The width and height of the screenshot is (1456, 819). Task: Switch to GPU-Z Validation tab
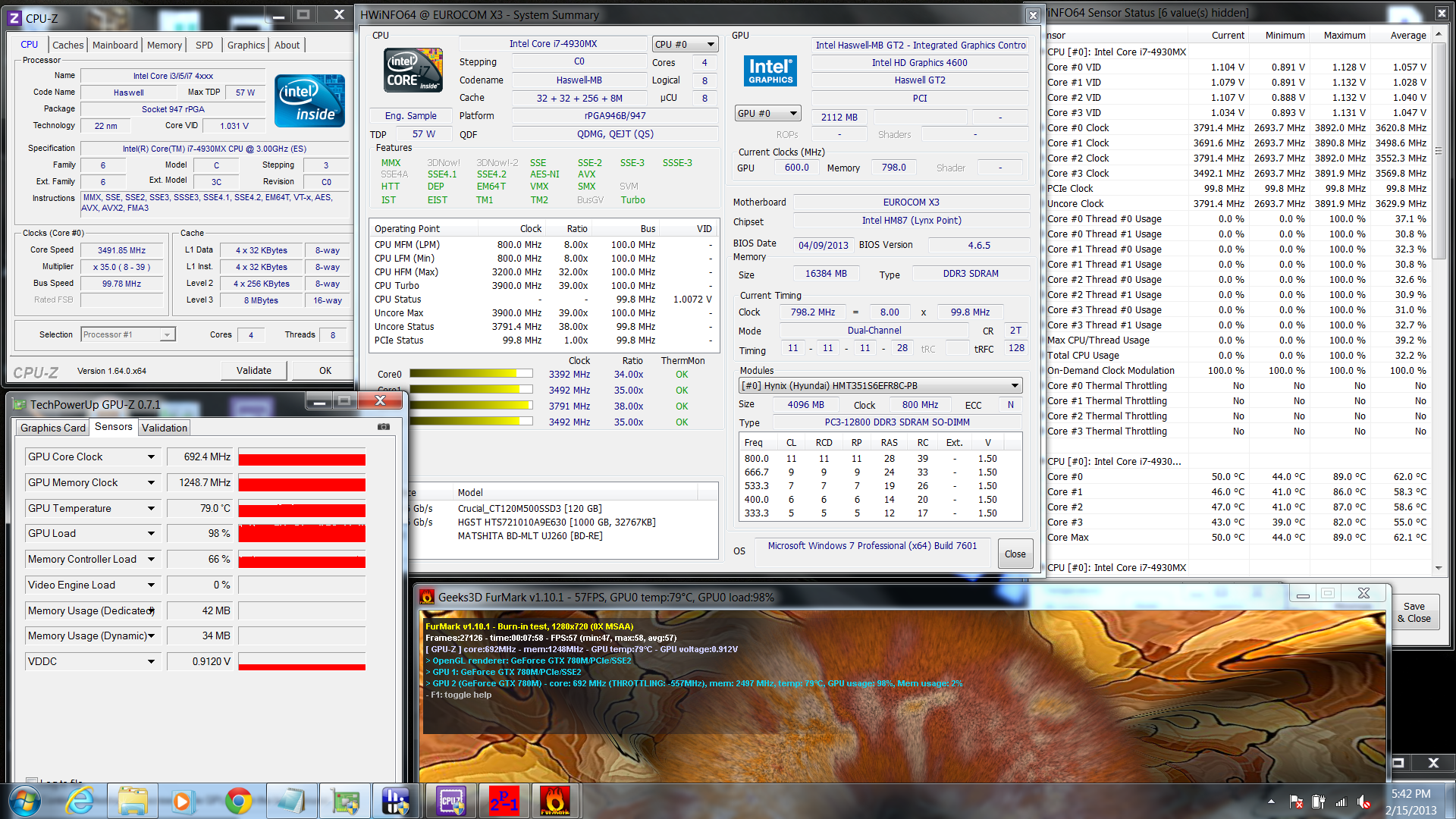pos(165,428)
